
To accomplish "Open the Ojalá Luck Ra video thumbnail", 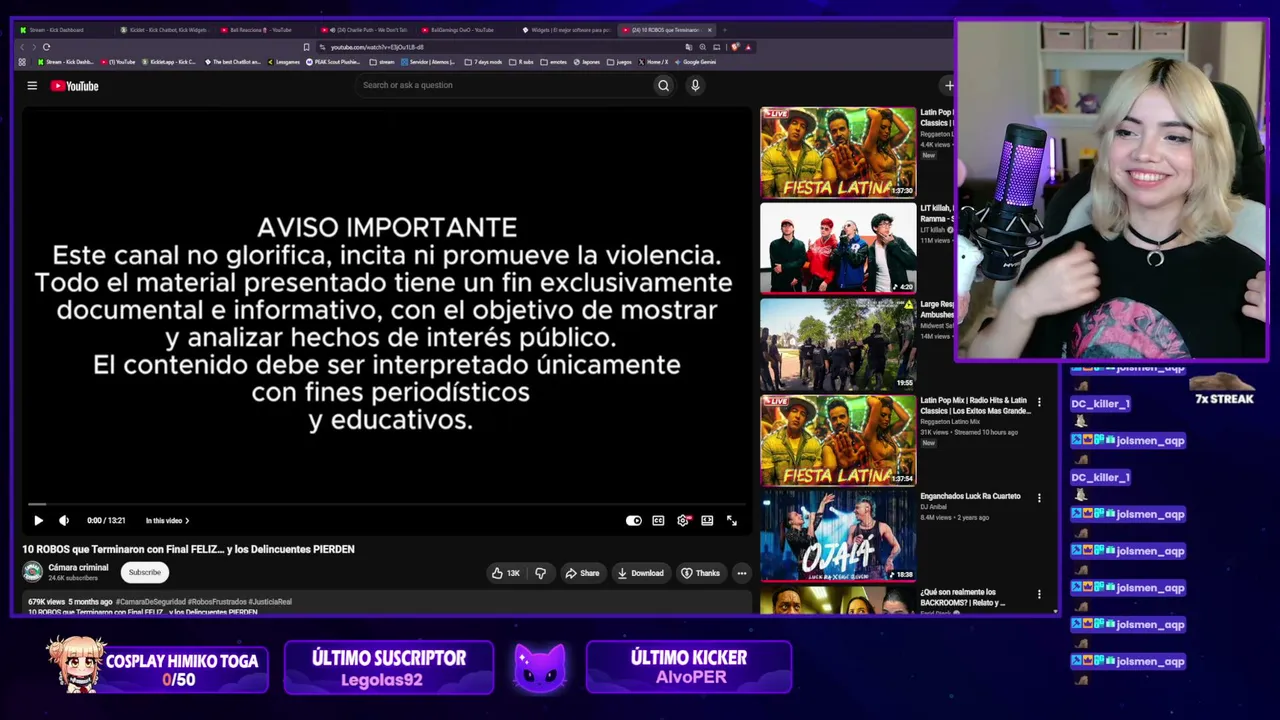I will pos(838,536).
